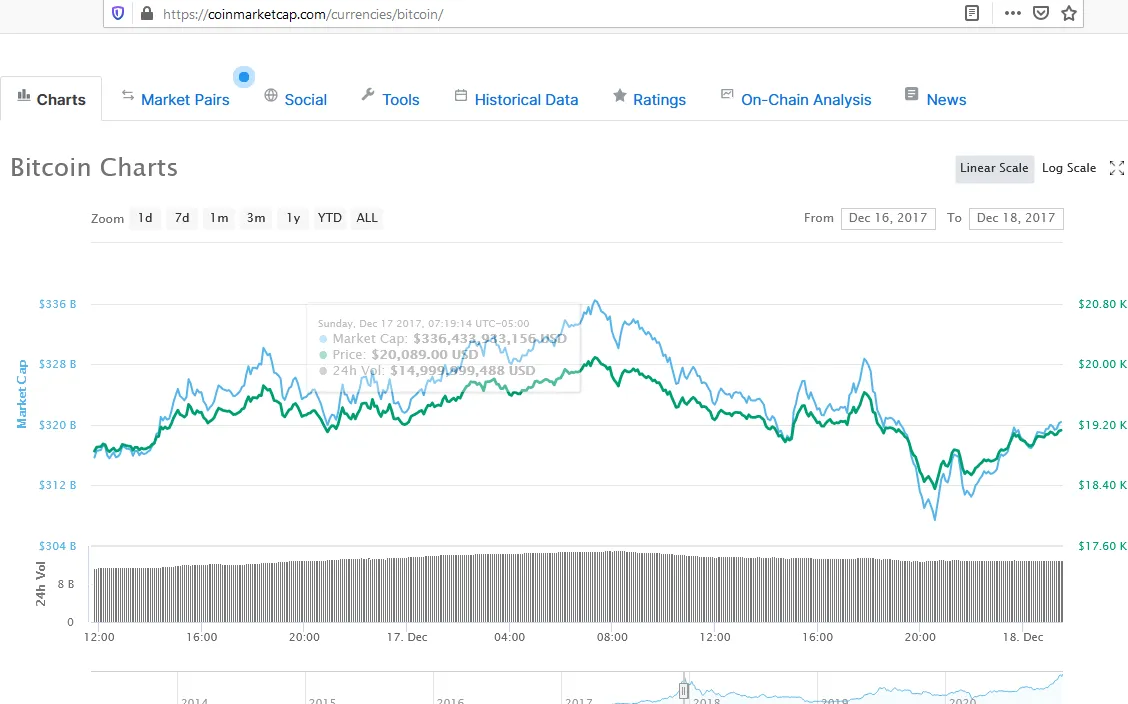Click the Market Cap axis label
Image resolution: width=1128 pixels, height=704 pixels.
22,394
